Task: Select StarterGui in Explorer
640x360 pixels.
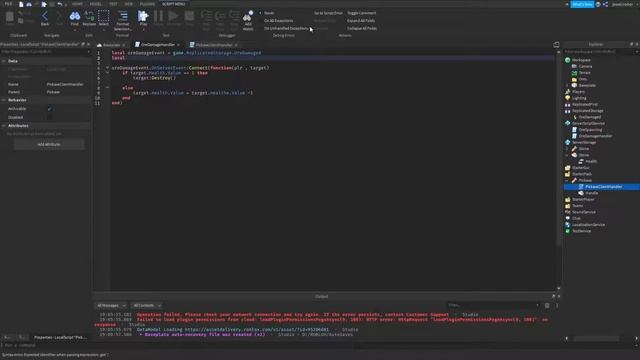Action: click(580, 168)
